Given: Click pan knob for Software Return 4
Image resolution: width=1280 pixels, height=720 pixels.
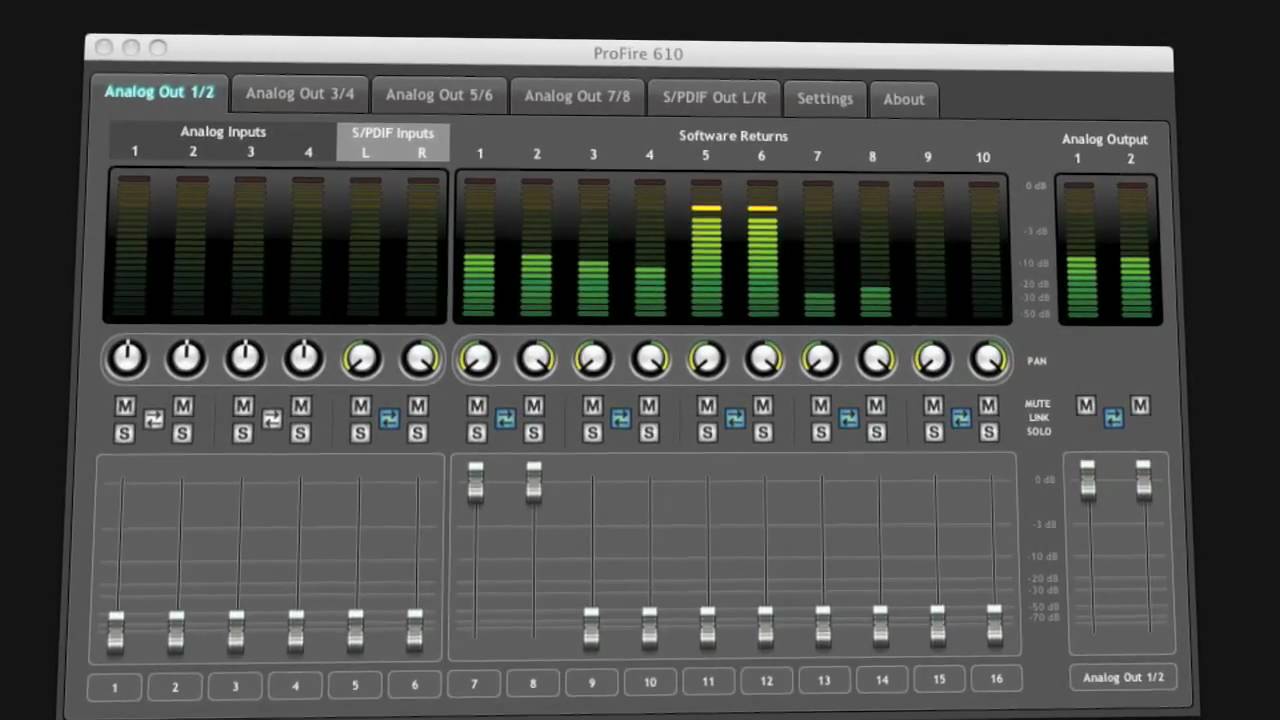Looking at the screenshot, I should 650,359.
